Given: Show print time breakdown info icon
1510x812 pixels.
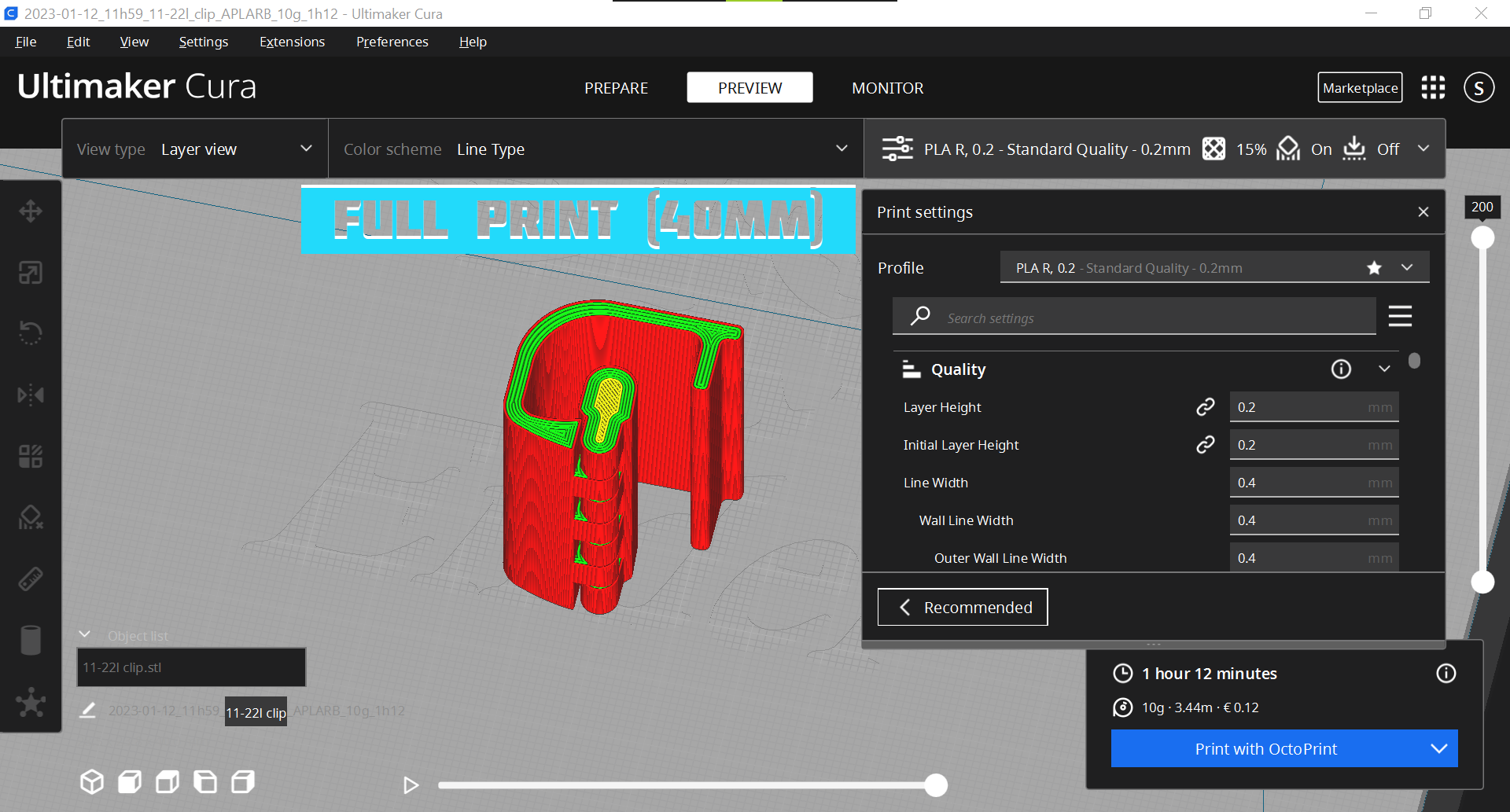Looking at the screenshot, I should [1446, 674].
